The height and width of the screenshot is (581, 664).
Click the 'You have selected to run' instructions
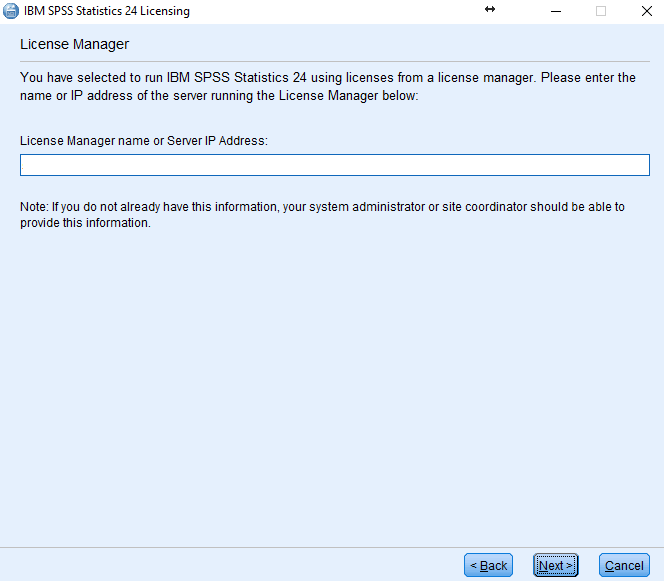click(x=328, y=86)
